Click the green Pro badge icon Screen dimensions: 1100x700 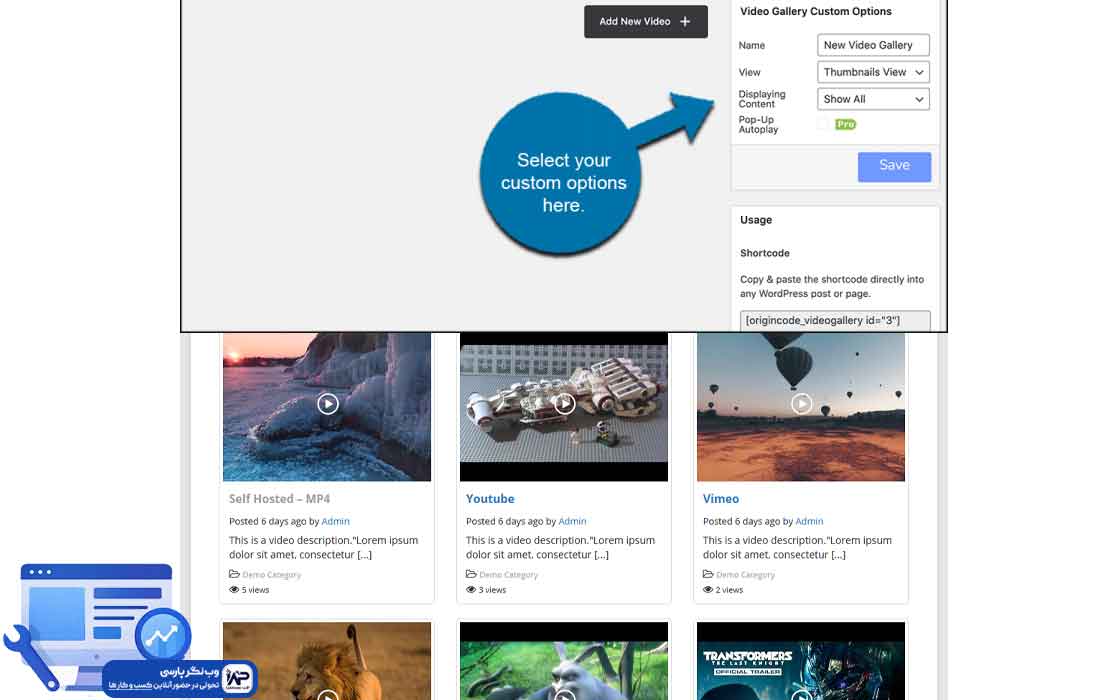pyautogui.click(x=846, y=124)
